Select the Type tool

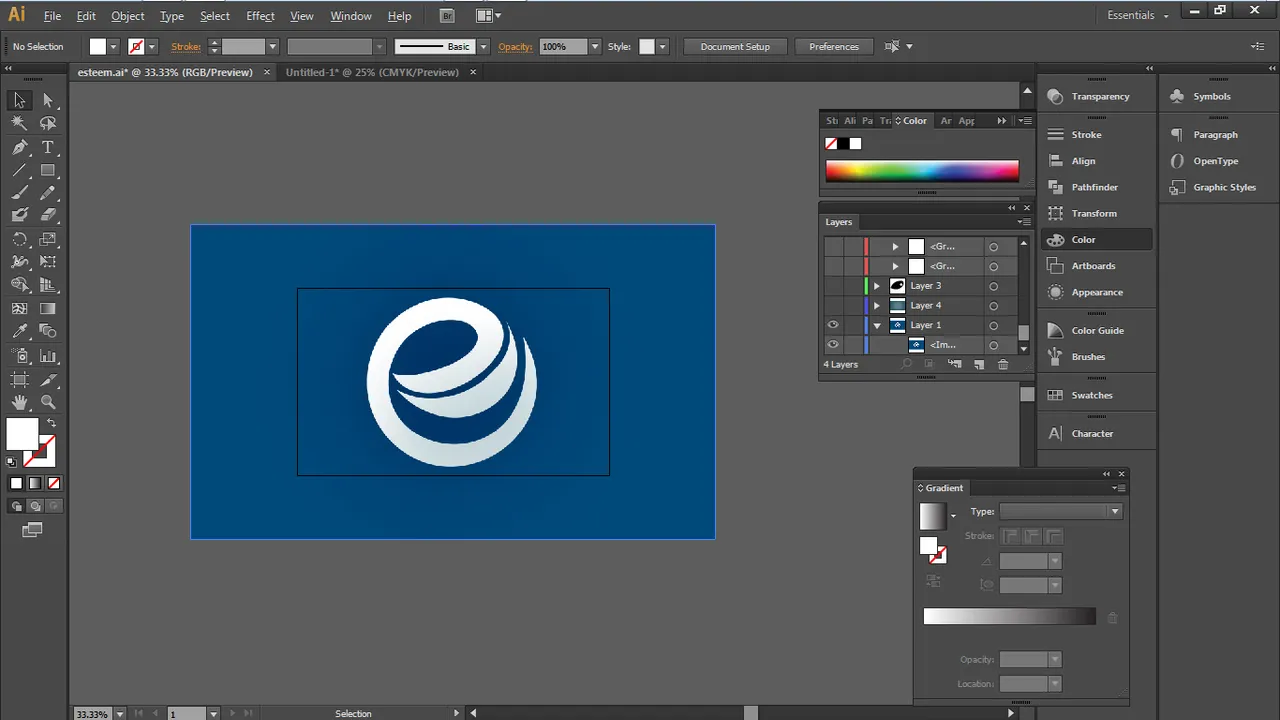[48, 147]
